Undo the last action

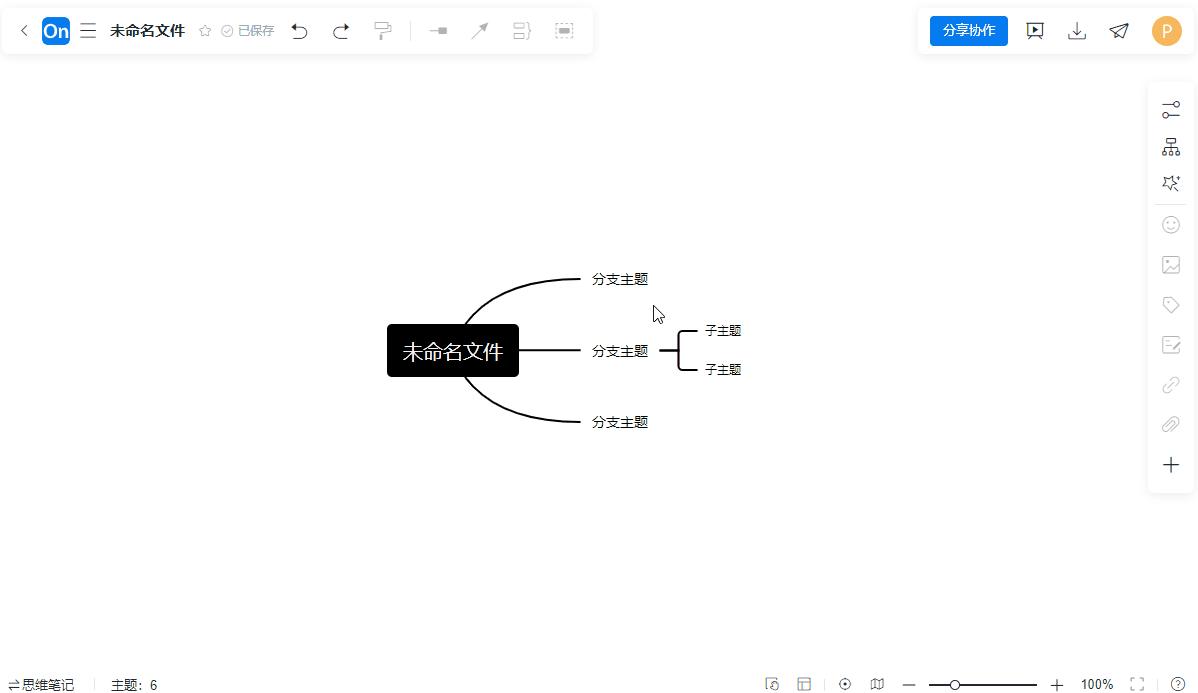pos(299,31)
